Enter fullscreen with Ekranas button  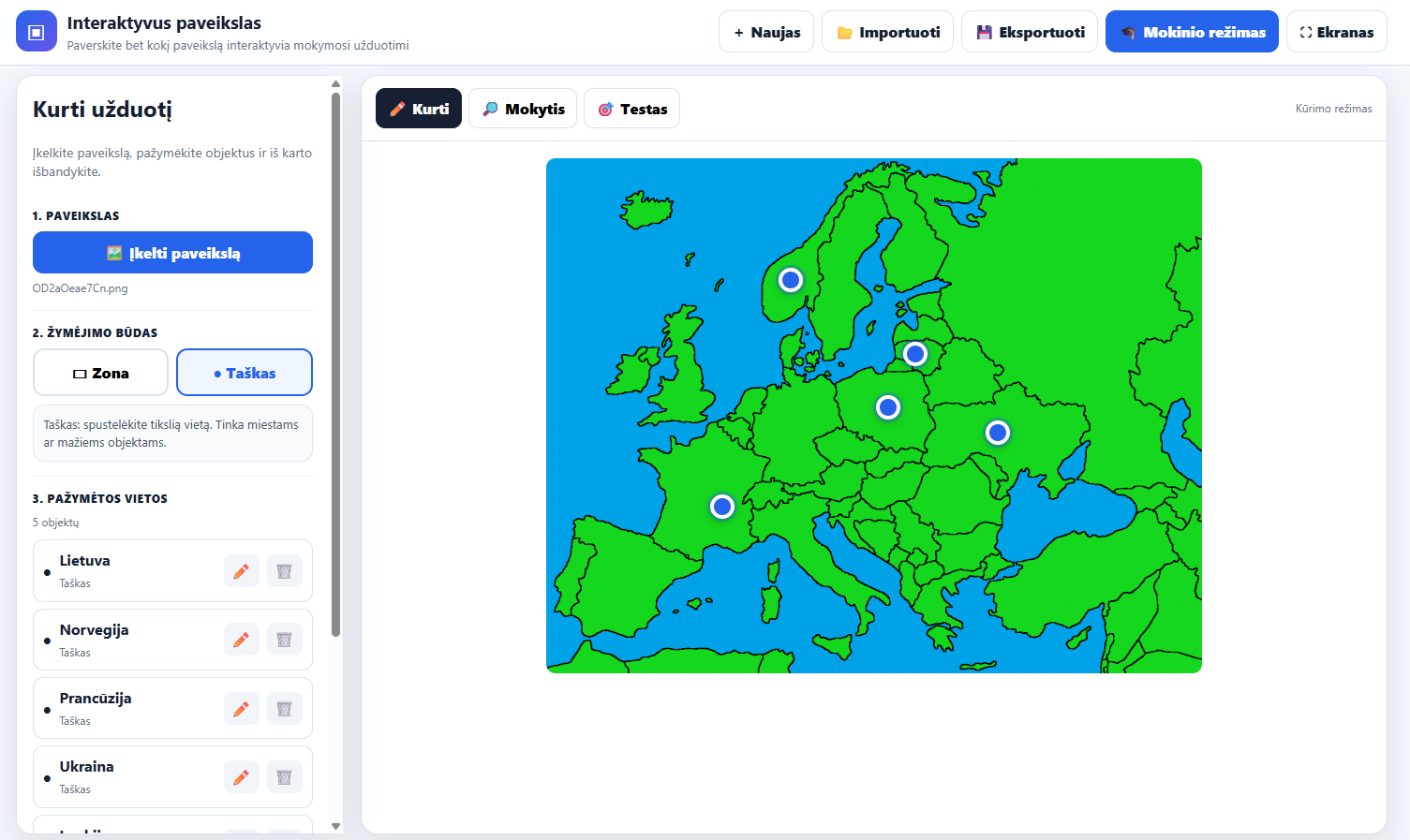coord(1337,32)
